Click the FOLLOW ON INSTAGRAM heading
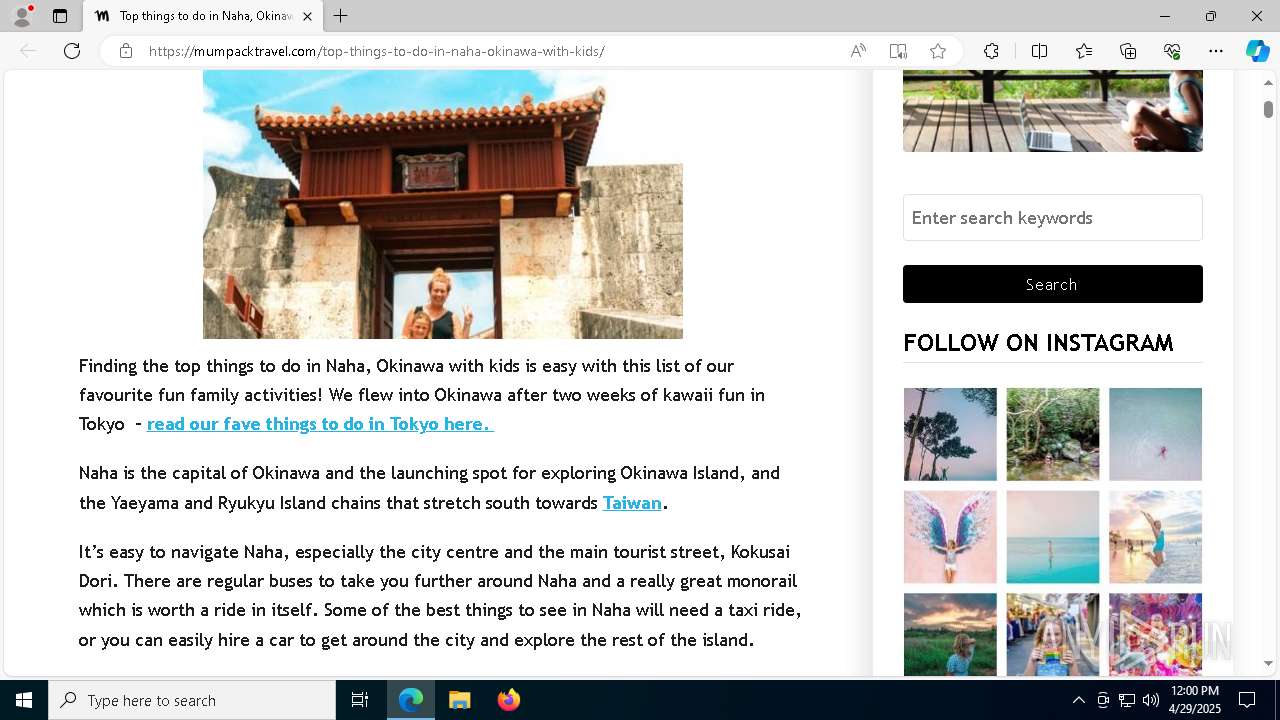The width and height of the screenshot is (1280, 720). (x=1038, y=343)
